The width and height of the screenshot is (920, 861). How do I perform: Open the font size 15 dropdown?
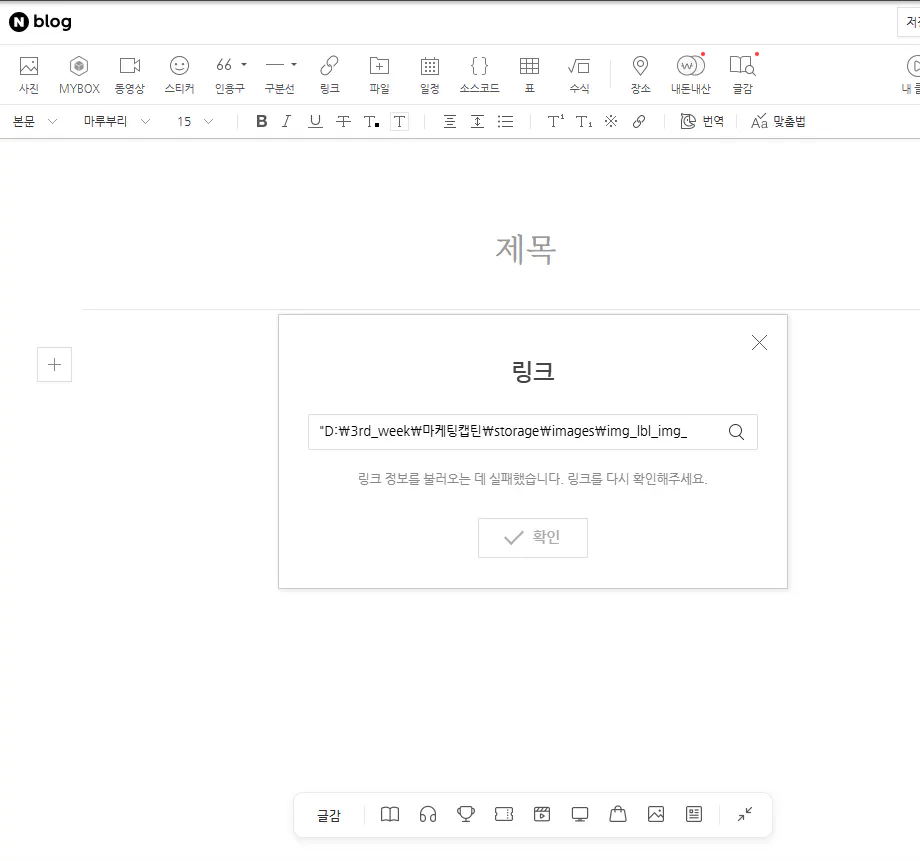(195, 122)
